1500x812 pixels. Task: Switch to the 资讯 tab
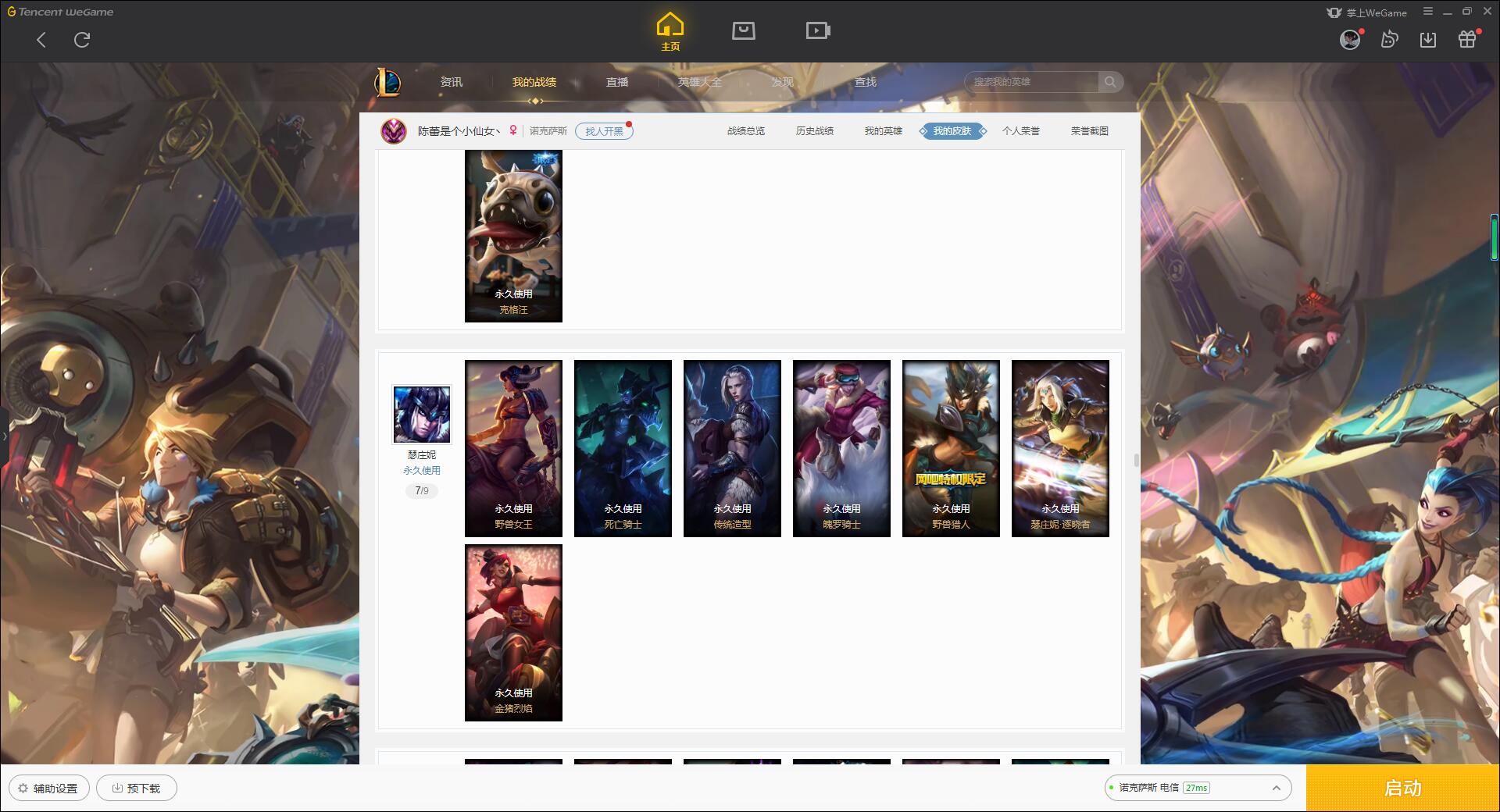(x=452, y=82)
